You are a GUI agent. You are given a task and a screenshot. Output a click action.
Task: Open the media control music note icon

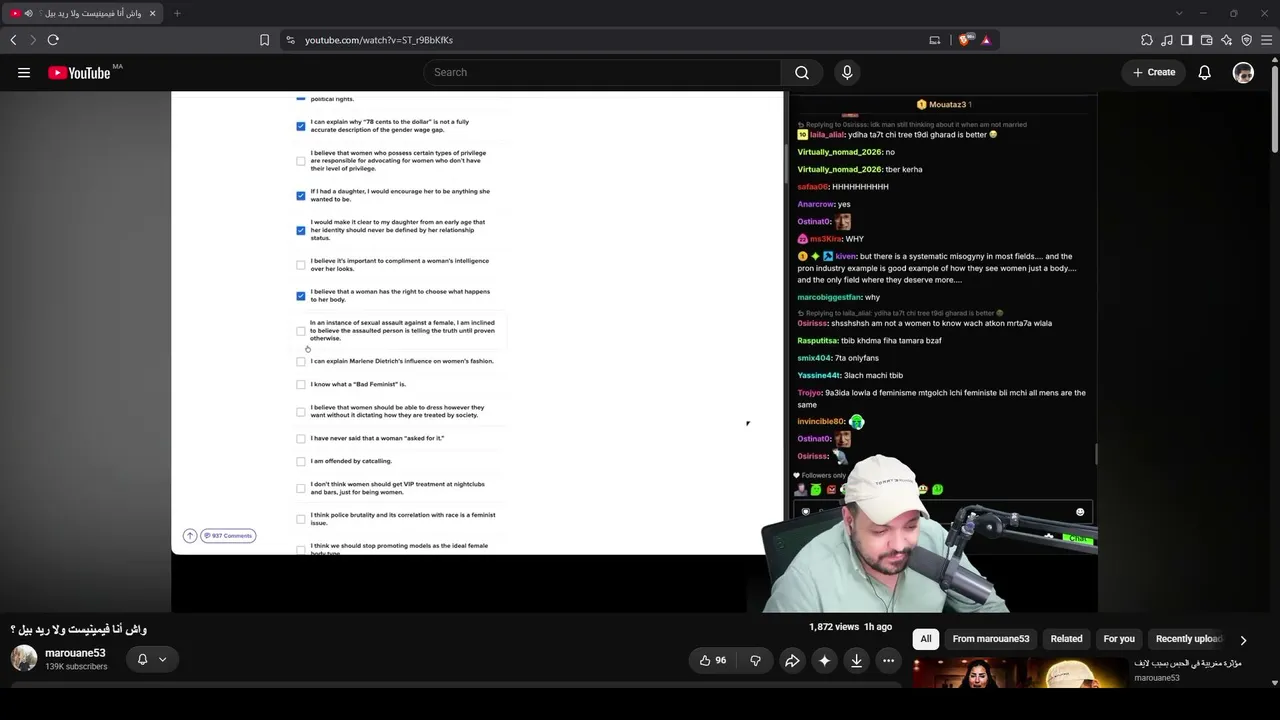[1167, 40]
